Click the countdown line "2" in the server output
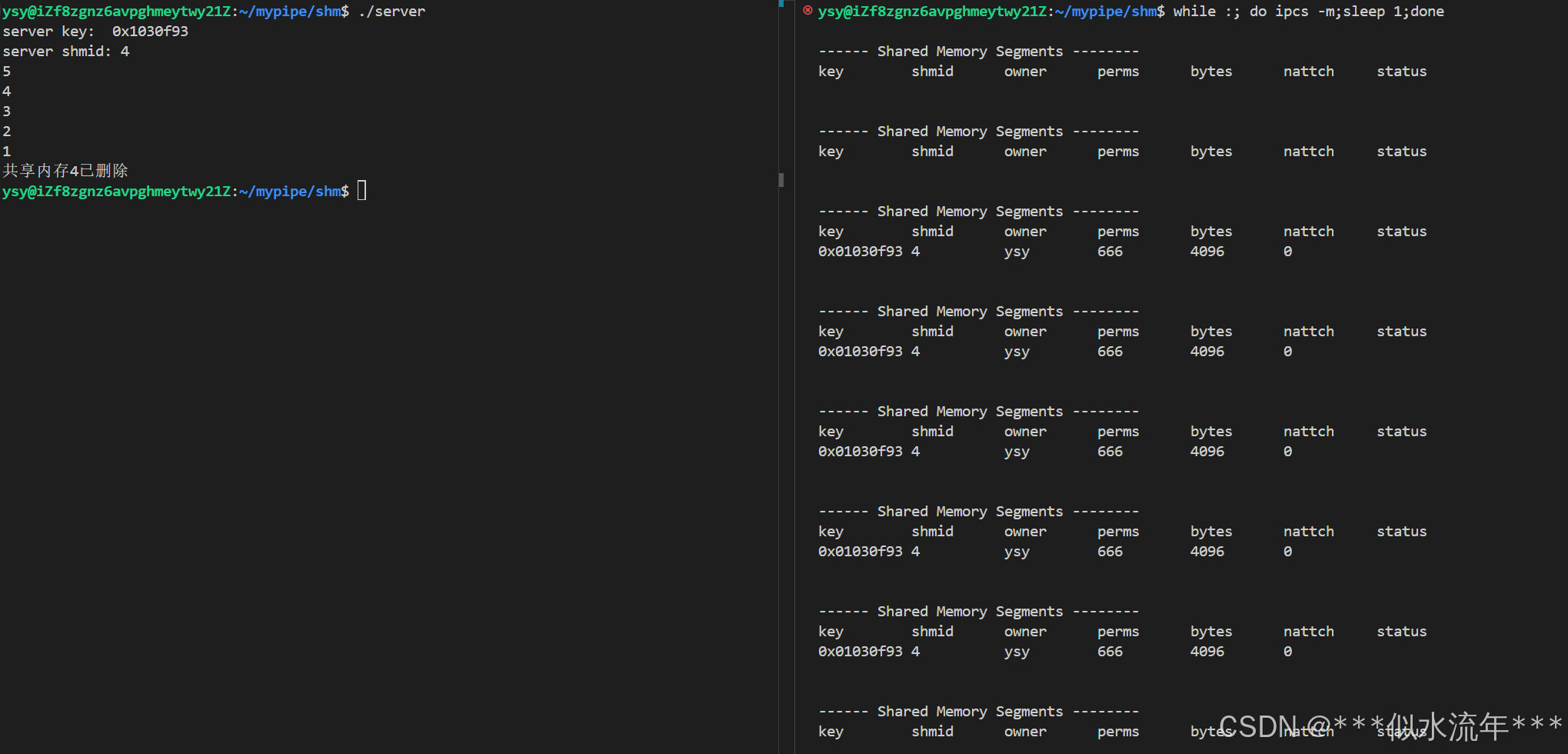1568x754 pixels. tap(7, 132)
